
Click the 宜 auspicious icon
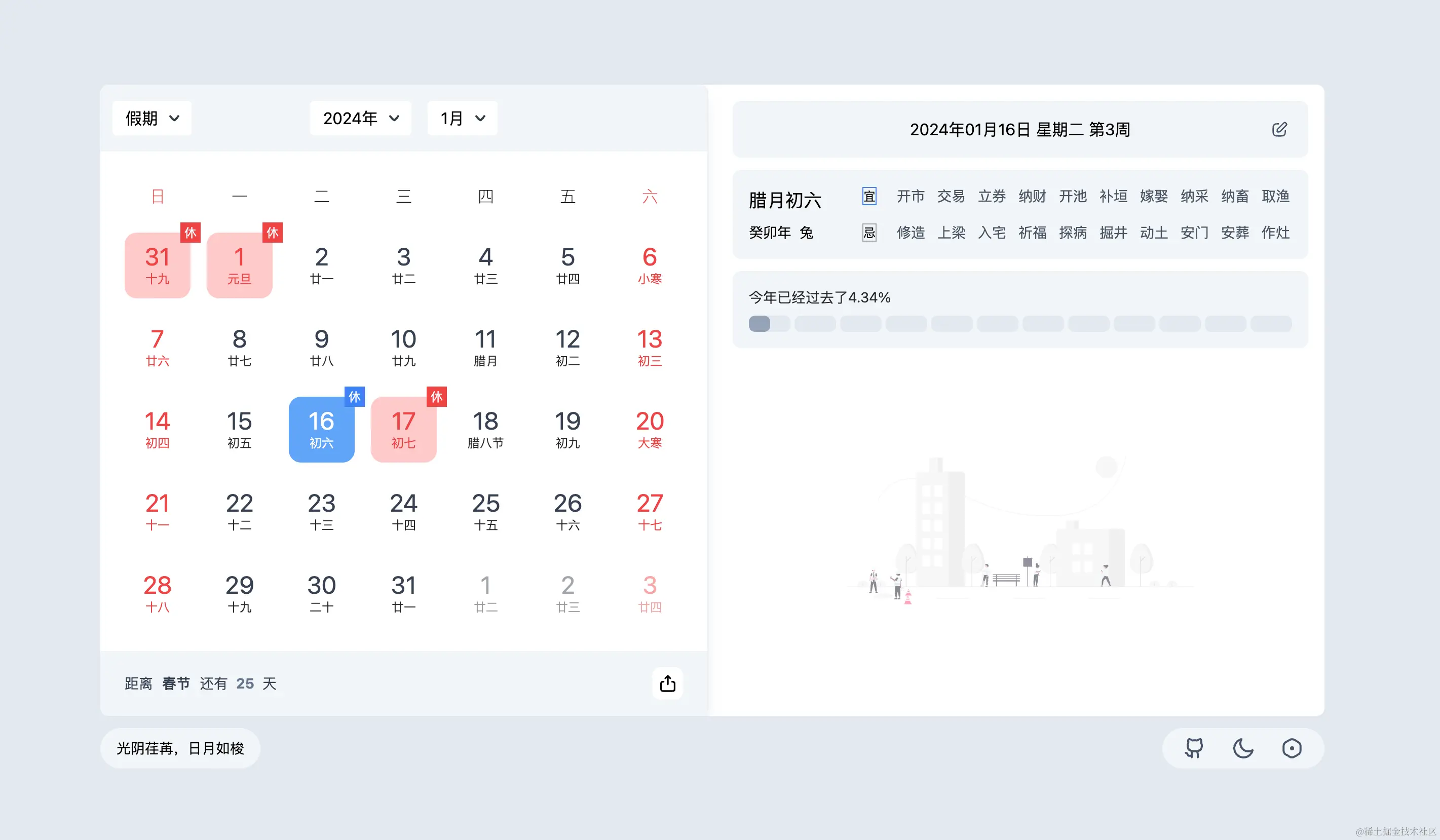[869, 197]
